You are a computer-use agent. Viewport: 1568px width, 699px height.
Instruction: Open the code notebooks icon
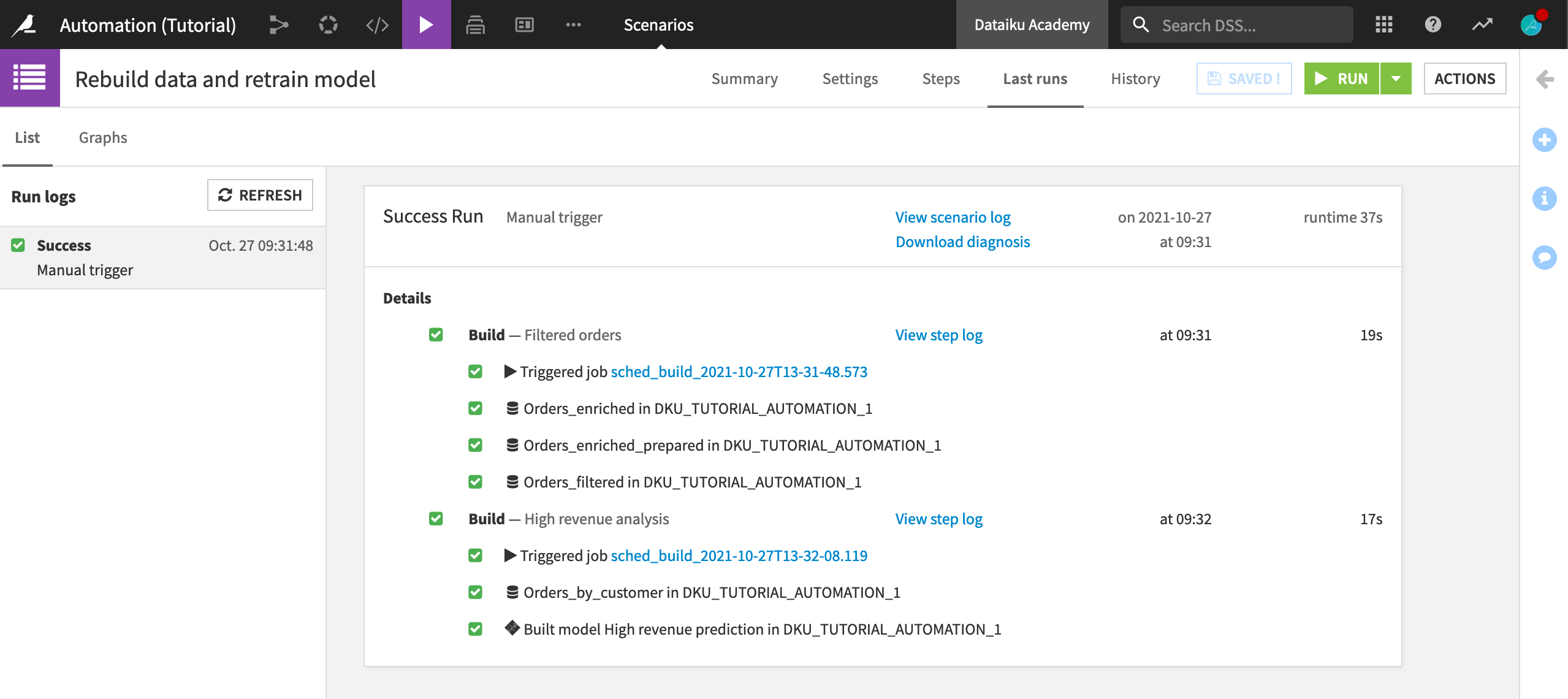click(377, 25)
